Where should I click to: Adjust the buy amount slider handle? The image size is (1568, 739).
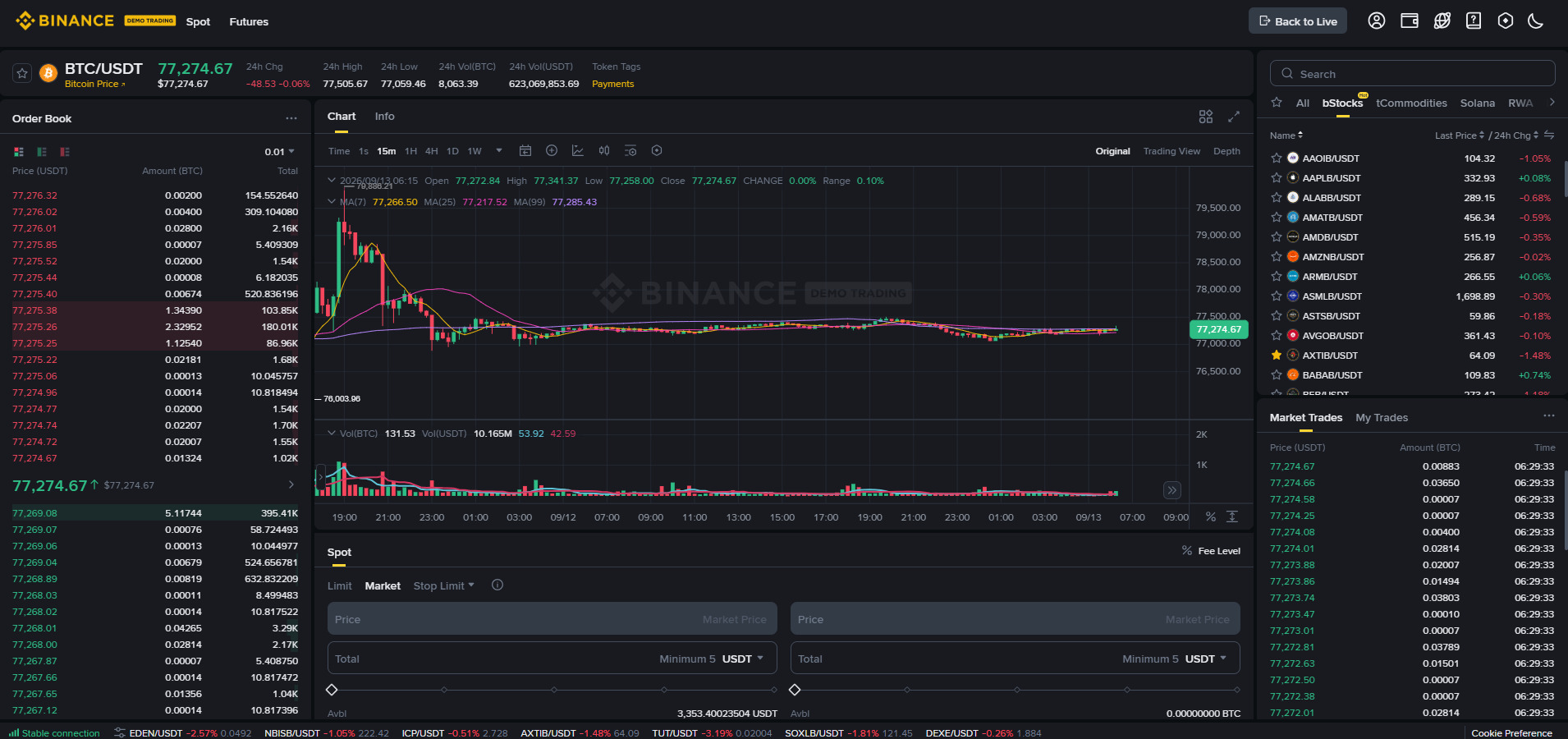pos(332,690)
